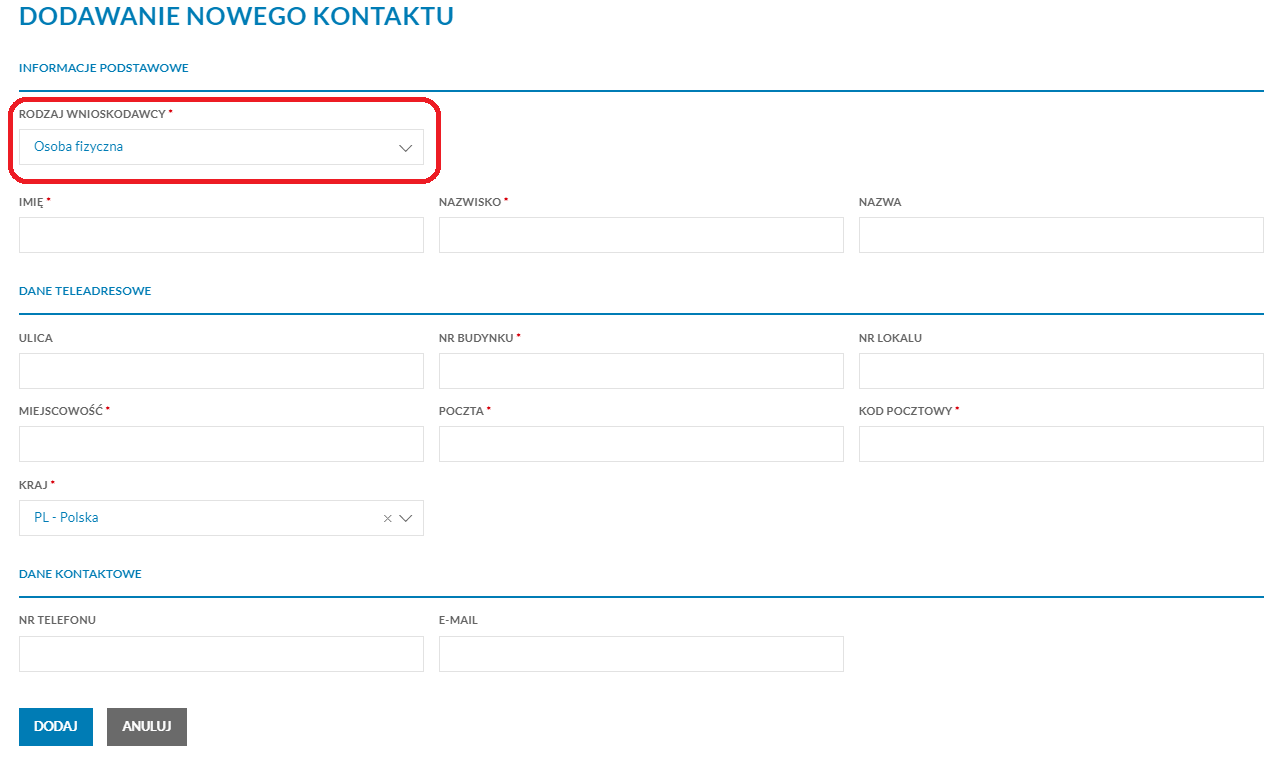The image size is (1283, 761).
Task: Click the DODAJ button
Action: [x=55, y=727]
